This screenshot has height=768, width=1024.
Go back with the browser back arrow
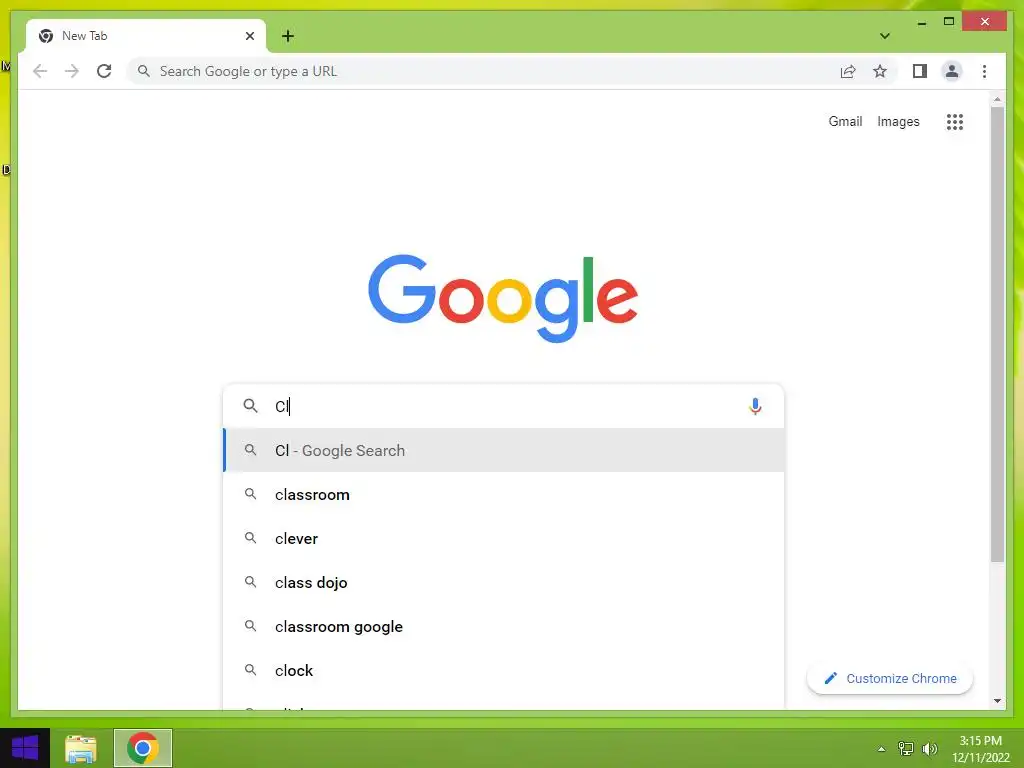click(40, 71)
